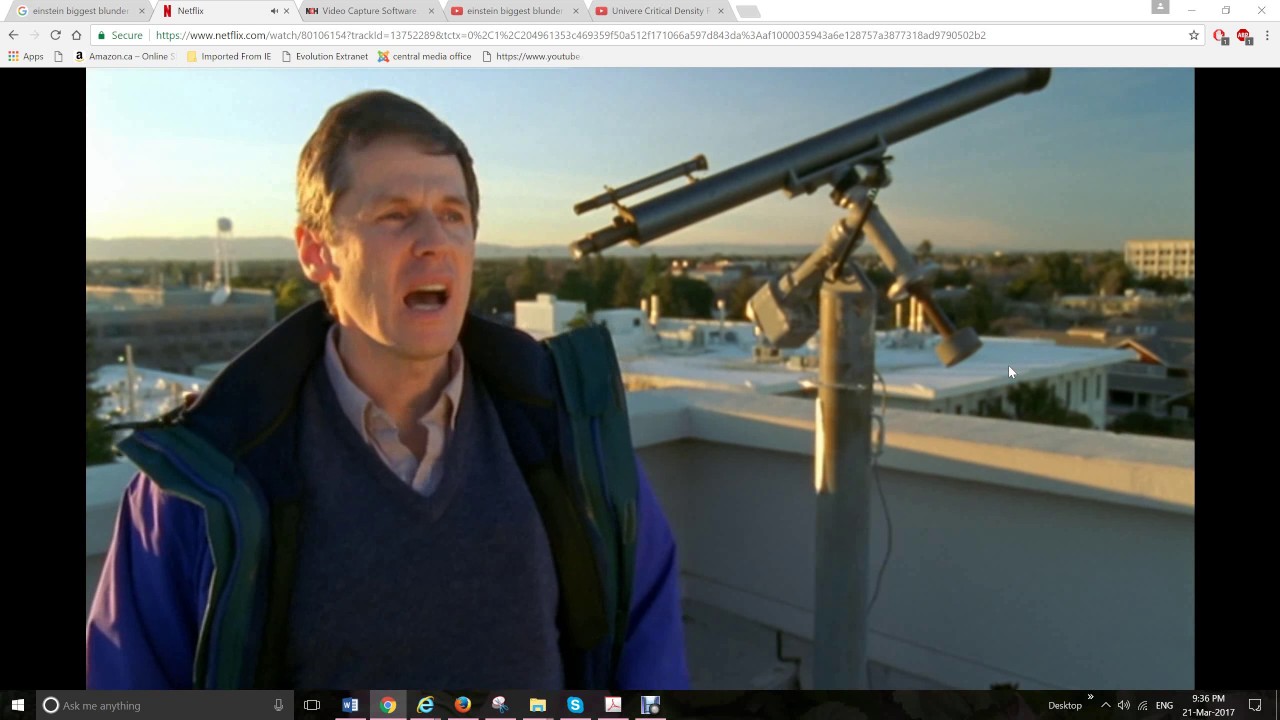Screen dimensions: 1280x720
Task: Open the Action Center notifications
Action: (1255, 705)
